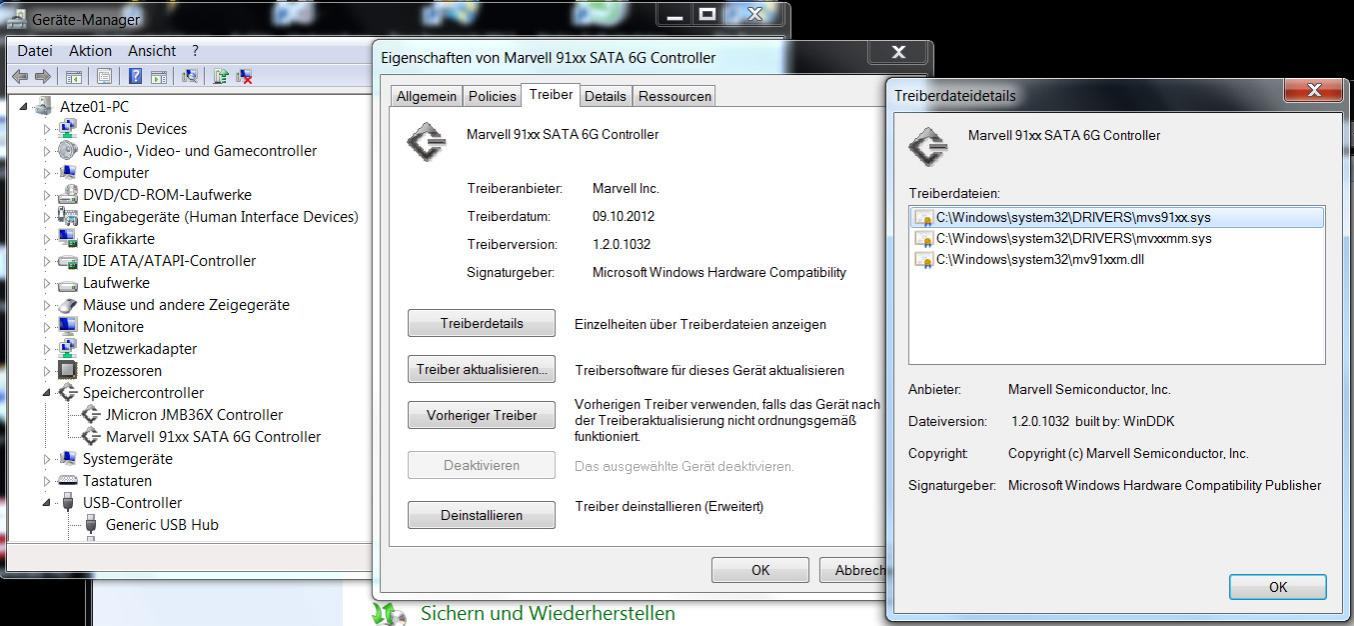This screenshot has height=626, width=1354.
Task: Switch to the Ressourcen tab
Action: click(x=675, y=96)
